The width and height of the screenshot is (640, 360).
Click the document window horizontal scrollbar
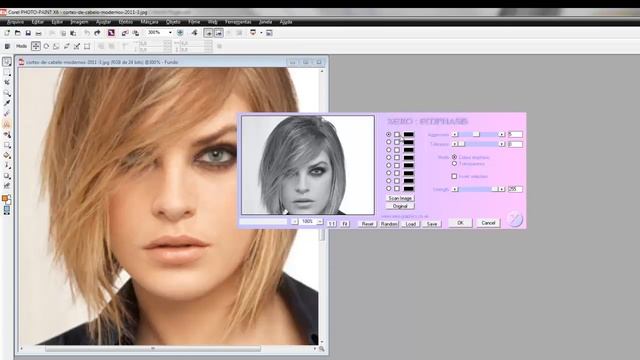coord(168,349)
